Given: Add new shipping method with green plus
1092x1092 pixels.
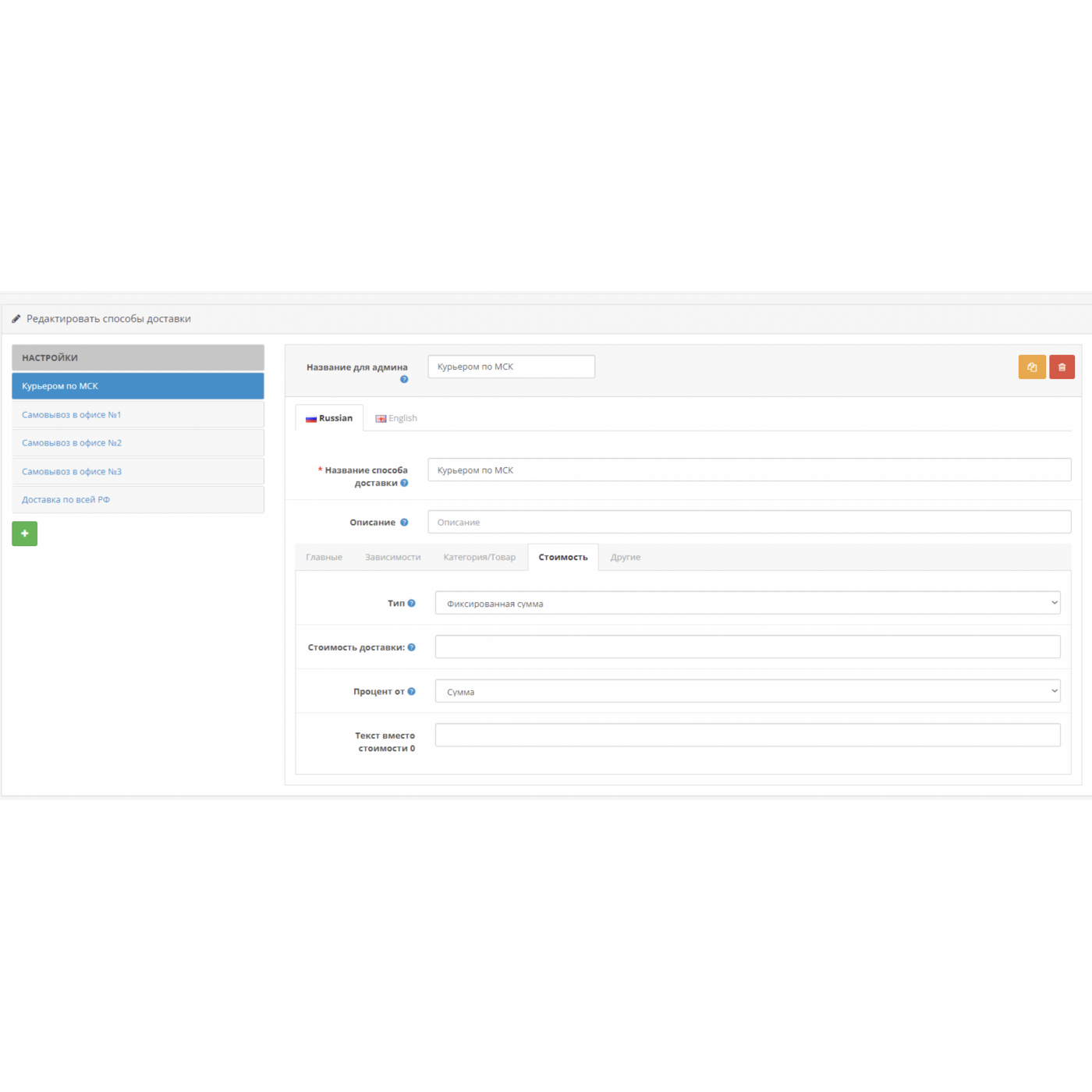Looking at the screenshot, I should (24, 534).
